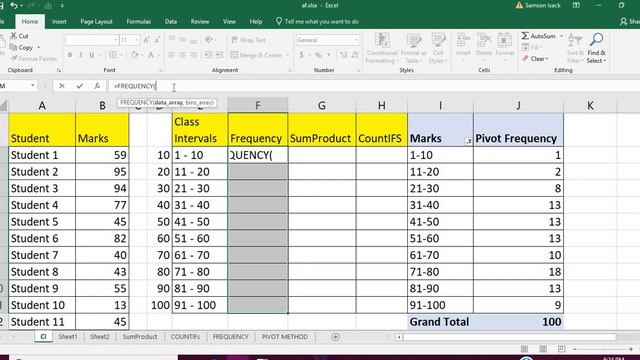Viewport: 640px width, 360px height.
Task: Open Conditional Formatting menu
Action: coord(382,48)
